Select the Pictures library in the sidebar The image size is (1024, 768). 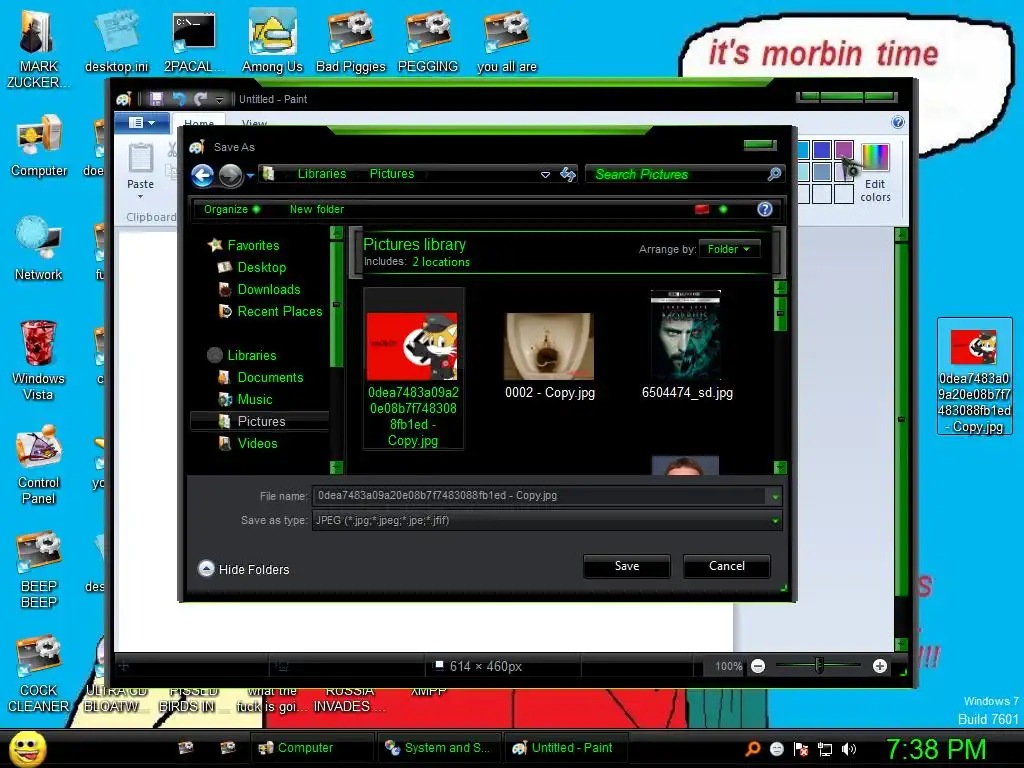[259, 421]
